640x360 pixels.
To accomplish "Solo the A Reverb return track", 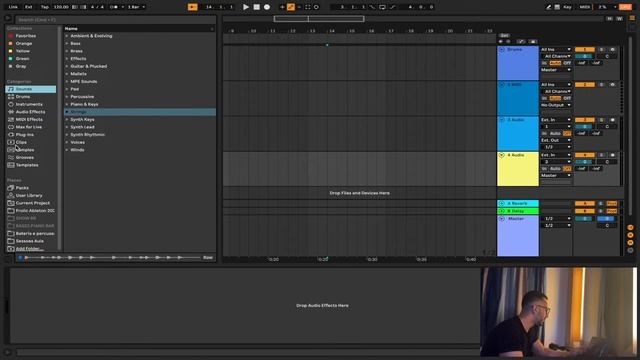I will [x=601, y=203].
